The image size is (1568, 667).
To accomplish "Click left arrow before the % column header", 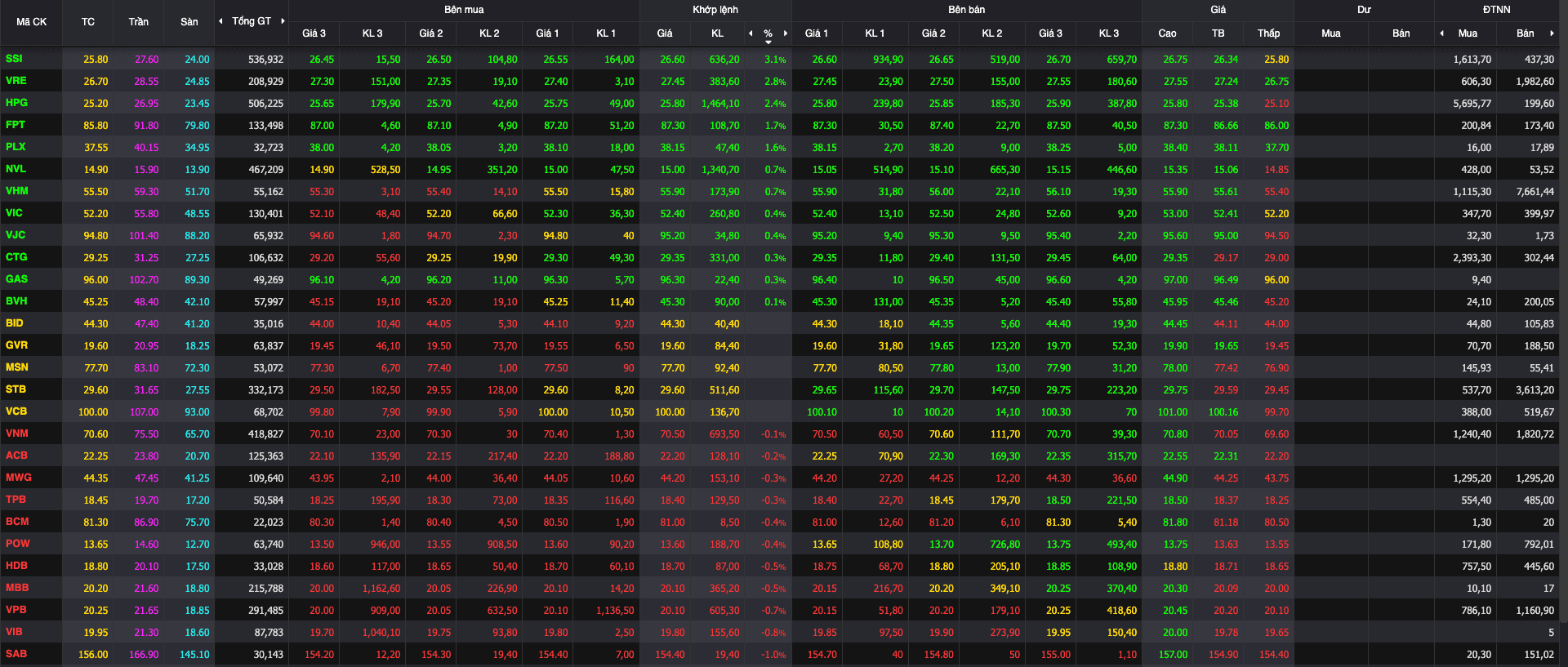I will coord(751,33).
